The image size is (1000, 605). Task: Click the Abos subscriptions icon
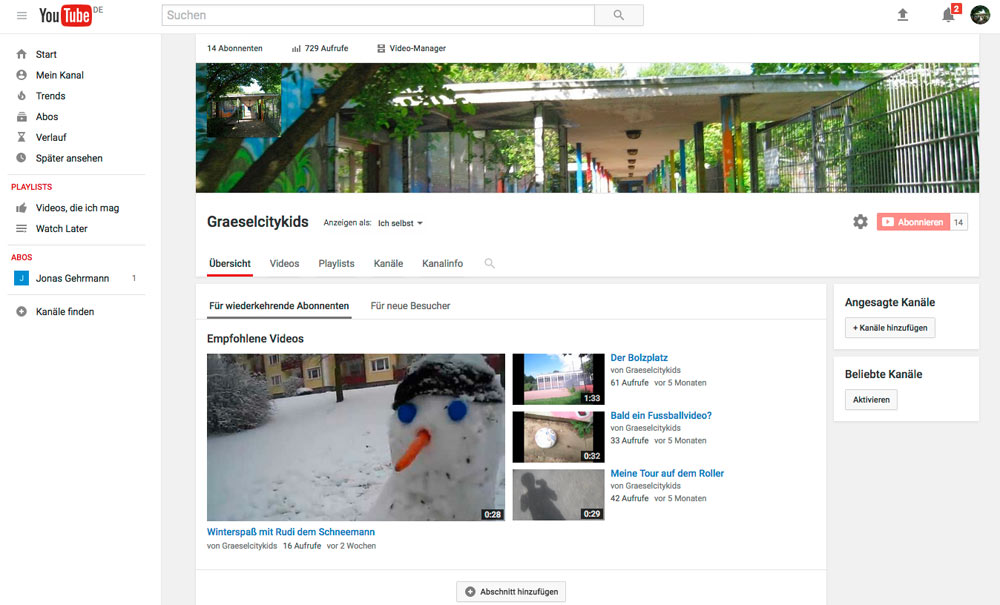21,117
